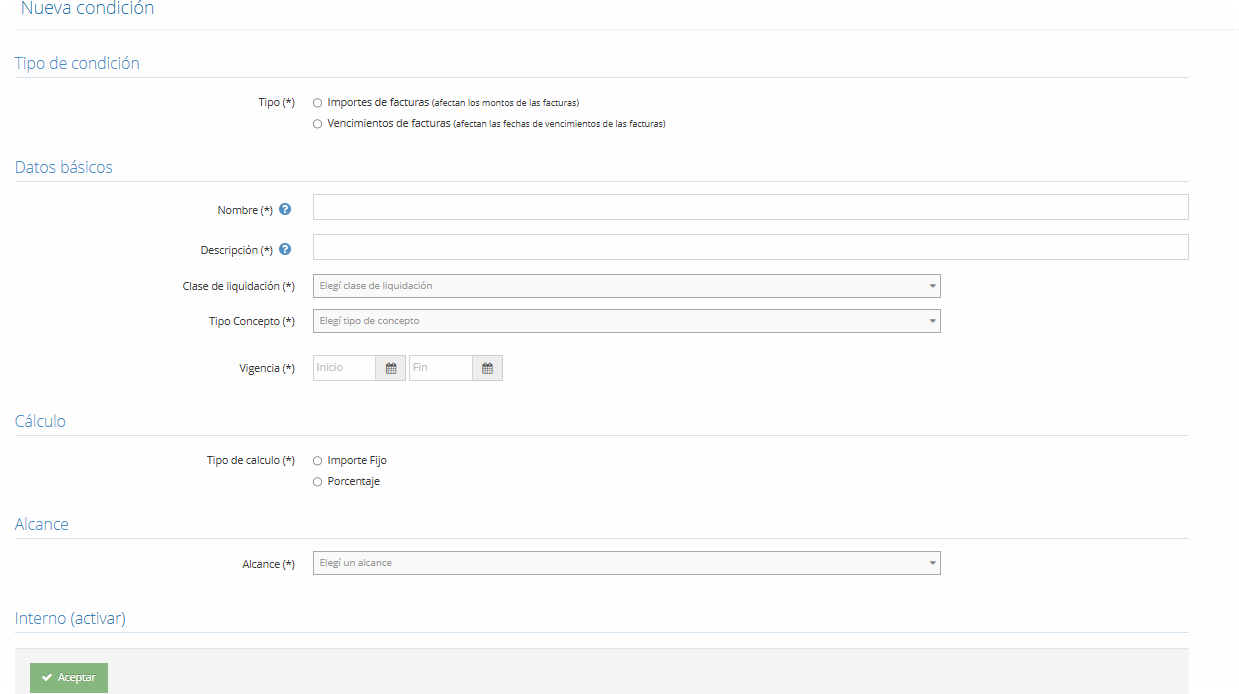Open the Alcance dropdown list
Screen dimensions: 1239x694
tap(626, 564)
